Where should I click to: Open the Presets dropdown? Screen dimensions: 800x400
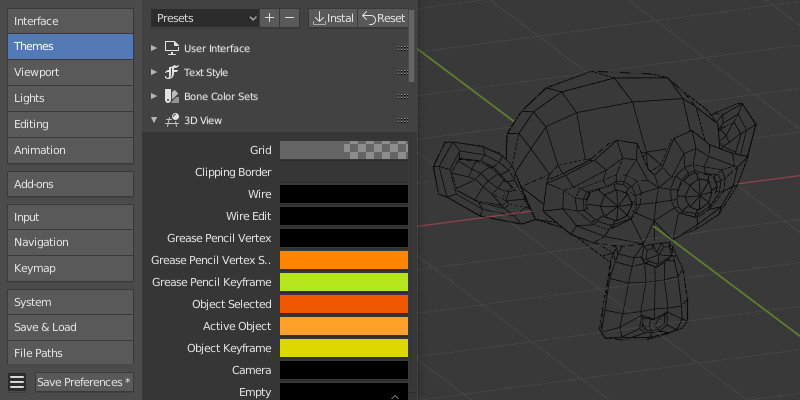point(205,18)
